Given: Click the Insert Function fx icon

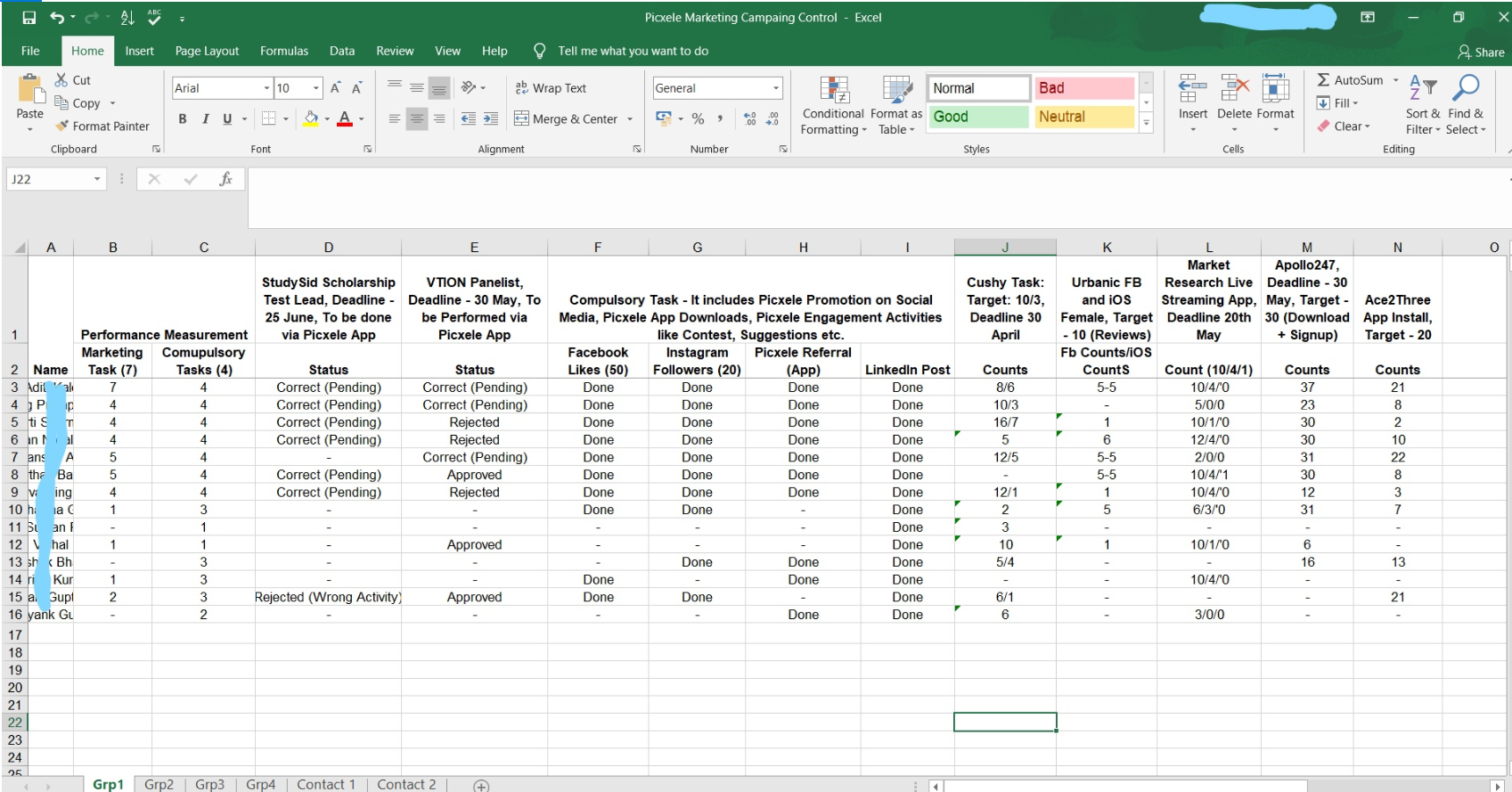Looking at the screenshot, I should tap(226, 179).
